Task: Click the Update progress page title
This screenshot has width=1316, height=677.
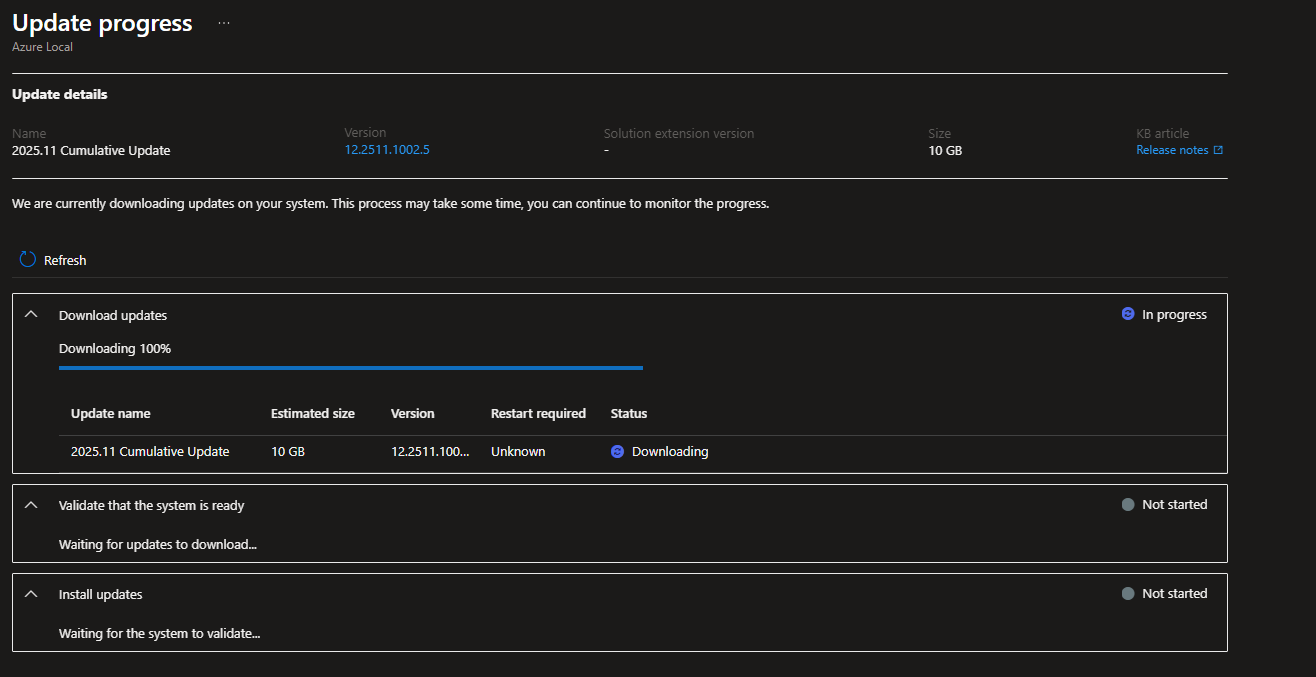Action: pos(102,23)
